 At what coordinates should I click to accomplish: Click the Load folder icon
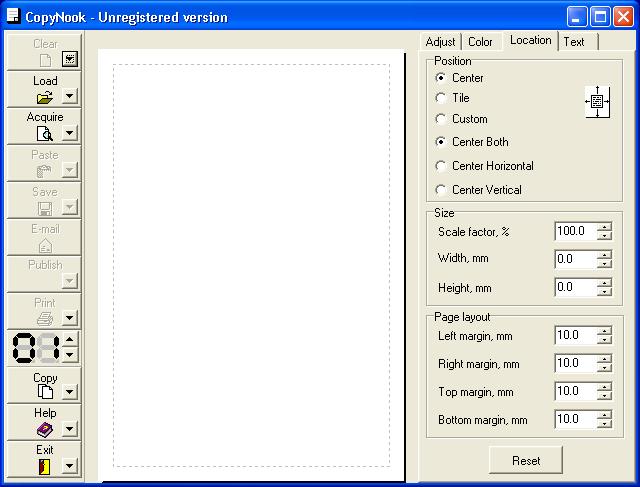point(45,97)
